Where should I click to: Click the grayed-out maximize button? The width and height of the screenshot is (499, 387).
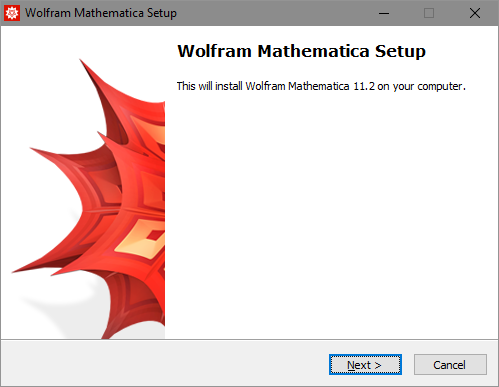coord(429,13)
